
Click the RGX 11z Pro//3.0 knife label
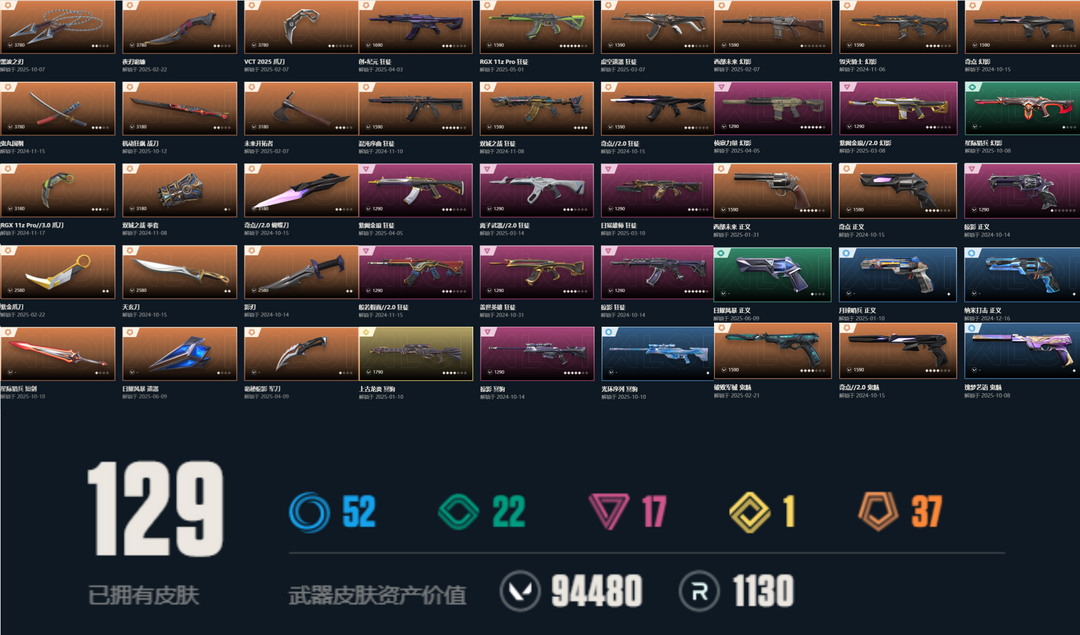(x=32, y=225)
